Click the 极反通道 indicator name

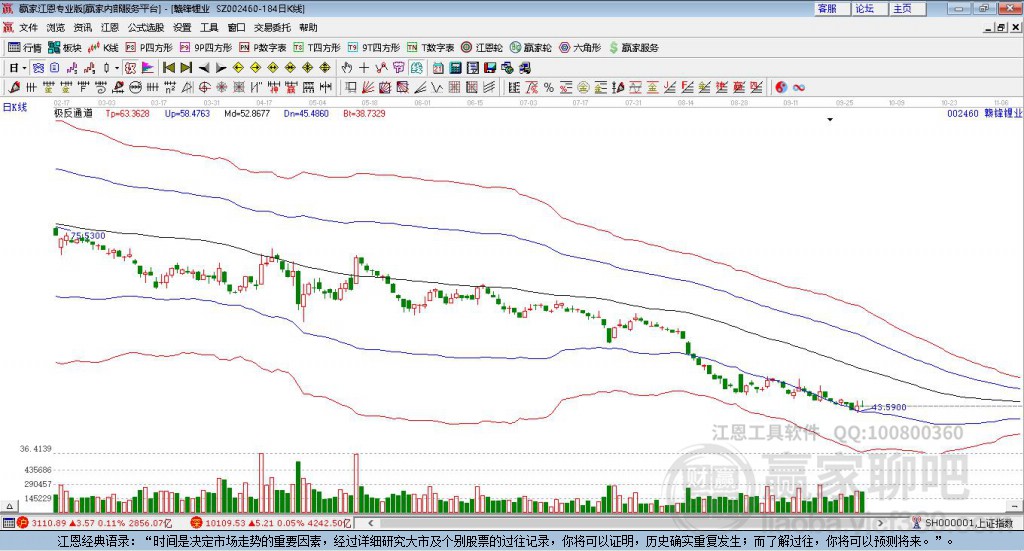pyautogui.click(x=73, y=114)
